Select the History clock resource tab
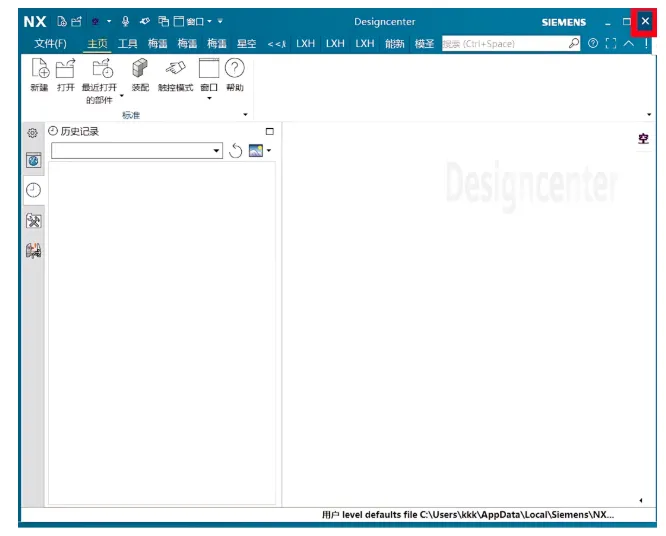The width and height of the screenshot is (666, 536). coord(34,190)
